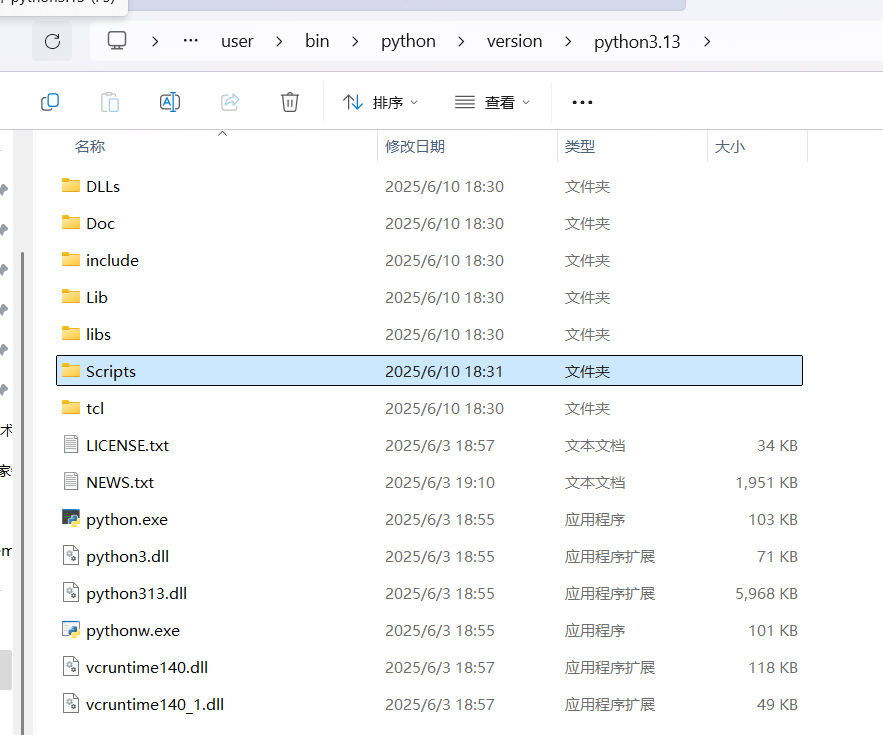Click the python313.dll file icon
The width and height of the screenshot is (883, 735).
click(x=71, y=593)
